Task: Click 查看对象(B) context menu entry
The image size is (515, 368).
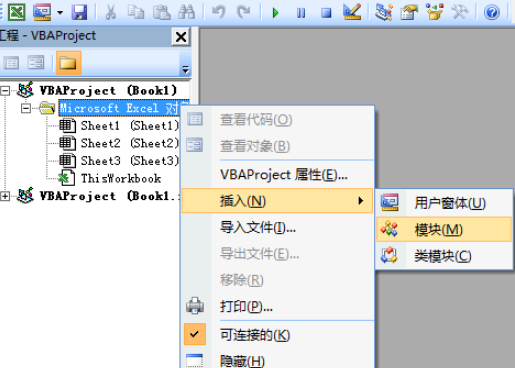Action: (x=277, y=146)
